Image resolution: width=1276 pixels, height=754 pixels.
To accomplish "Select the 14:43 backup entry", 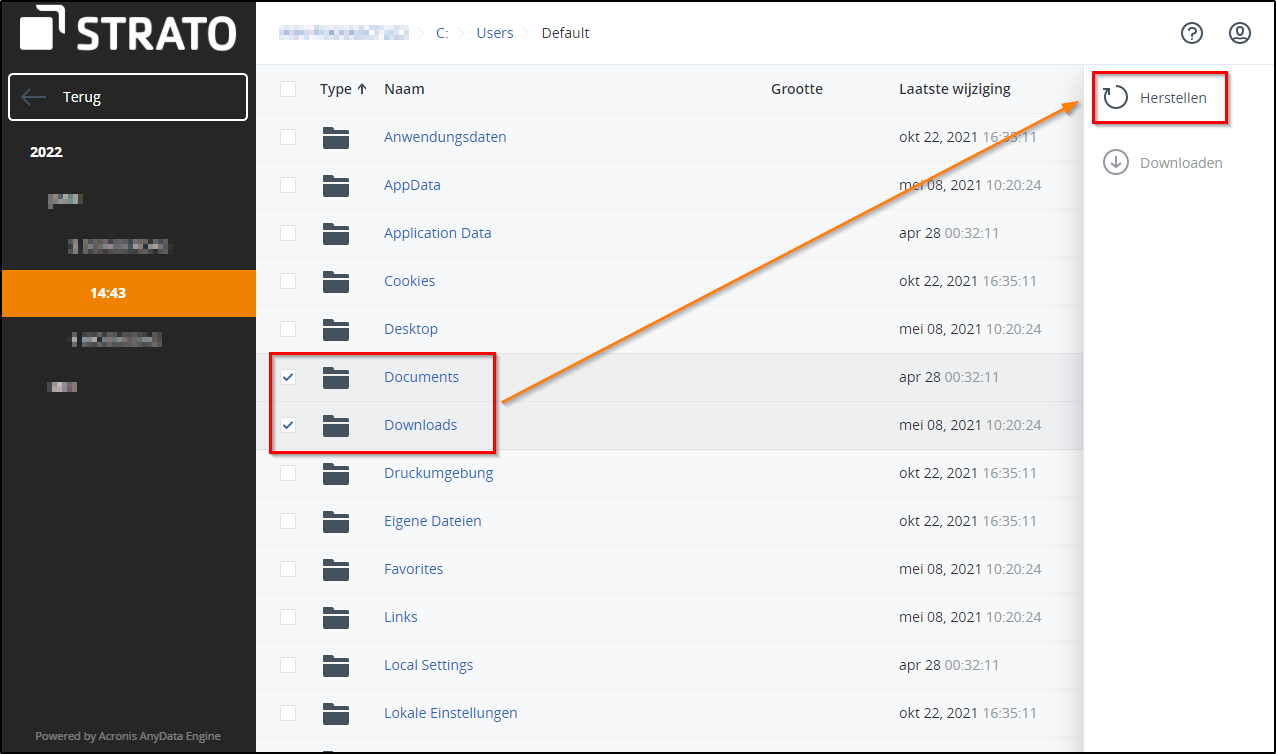I will 108,293.
